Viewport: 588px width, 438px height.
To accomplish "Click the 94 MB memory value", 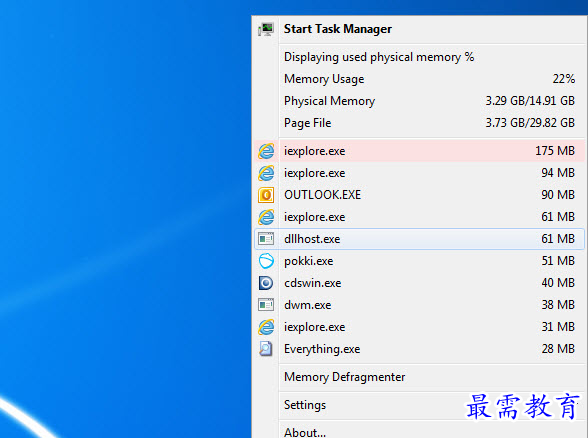I will pyautogui.click(x=558, y=173).
